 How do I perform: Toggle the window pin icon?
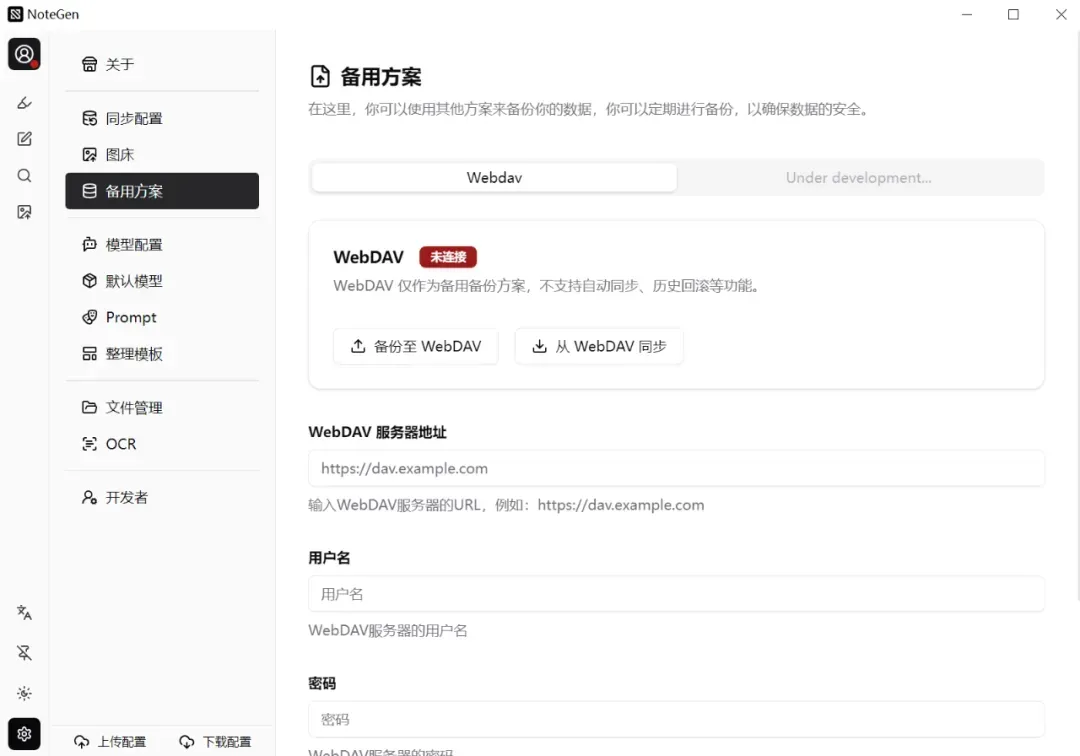(24, 653)
